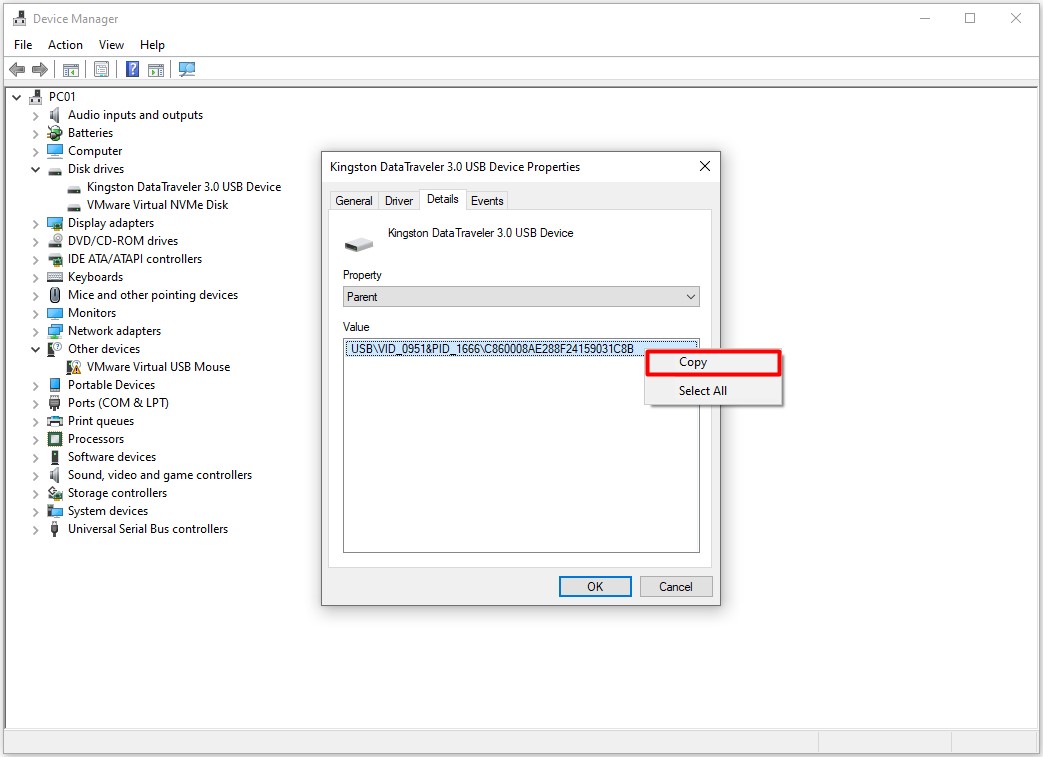Click the Forward arrow toolbar icon
This screenshot has width=1043, height=757.
click(x=40, y=69)
